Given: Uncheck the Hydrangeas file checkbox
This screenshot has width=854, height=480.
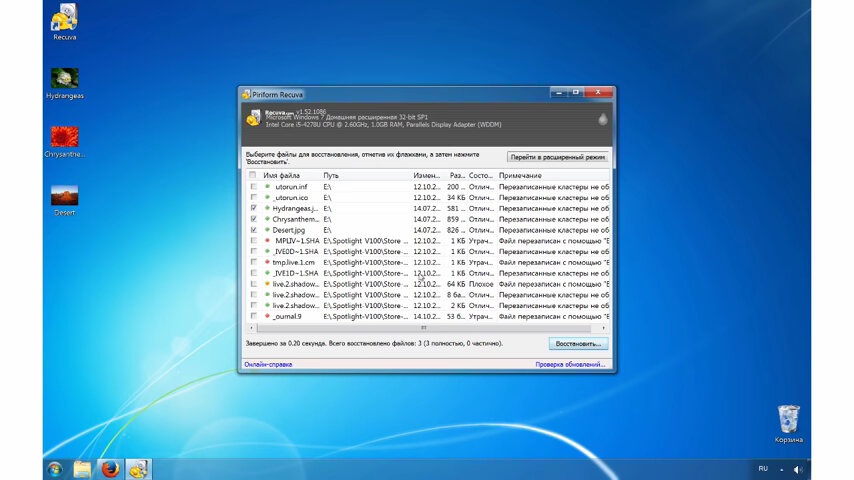Looking at the screenshot, I should [x=254, y=208].
